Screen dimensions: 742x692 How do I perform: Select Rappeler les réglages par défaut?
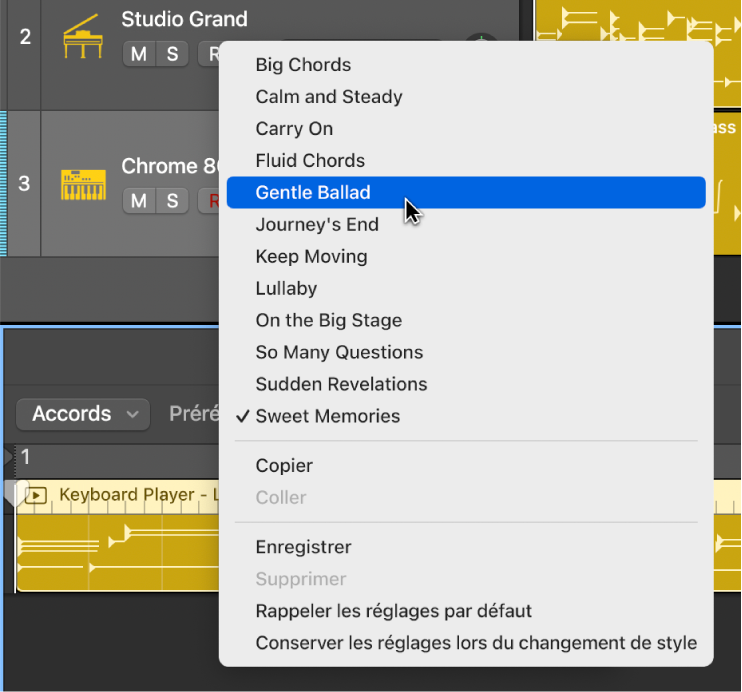393,611
